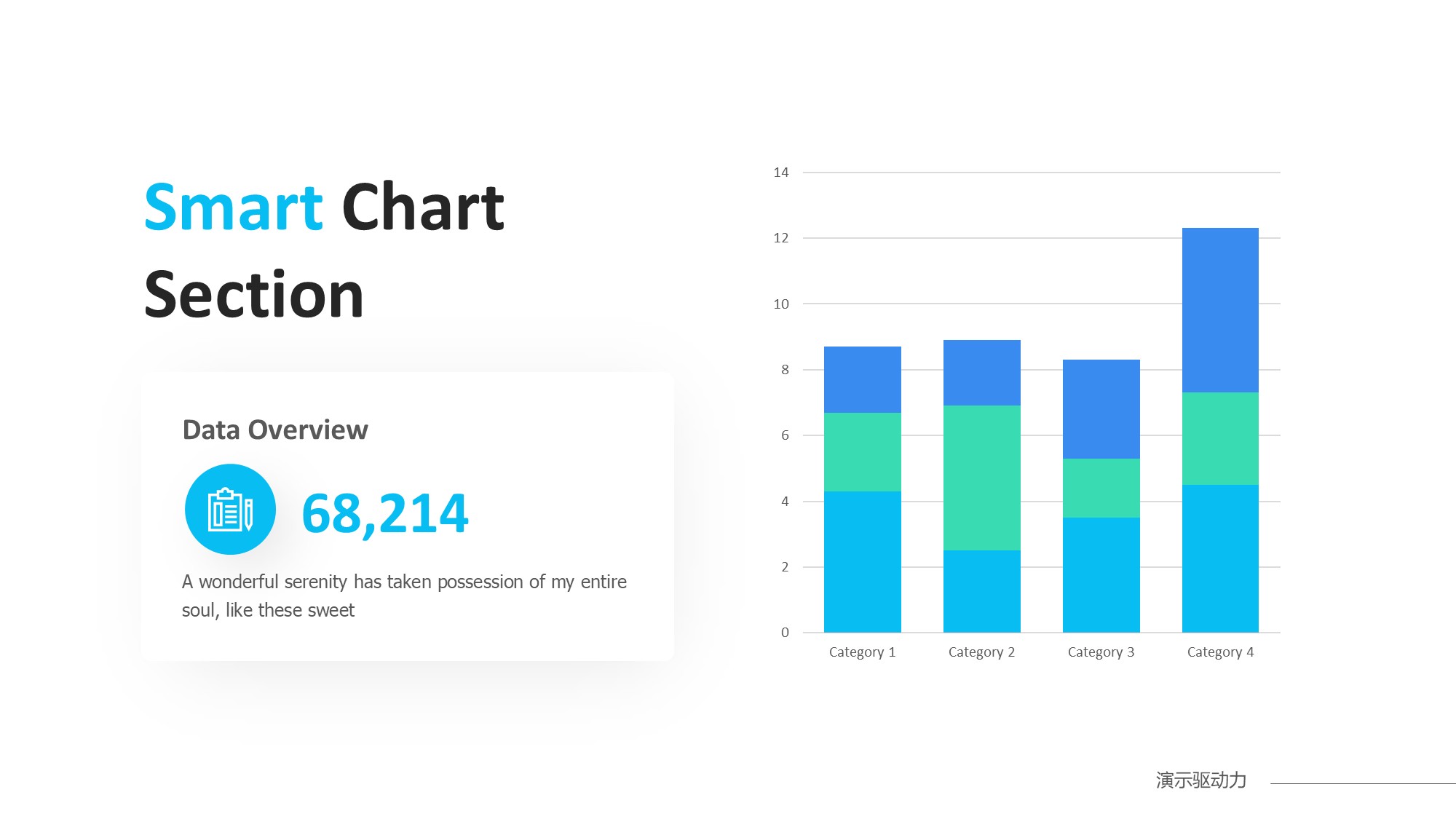Click Category 3 top blue segment
1456x819 pixels.
[1101, 408]
